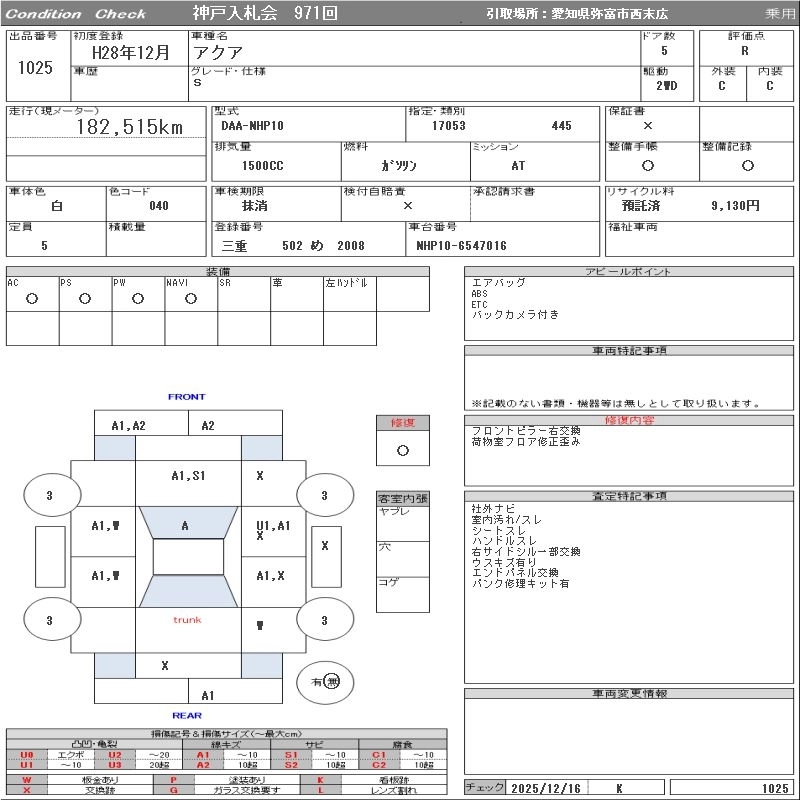Expand the 査定特記事項 section header
Image resolution: width=800 pixels, height=800 pixels.
click(x=629, y=496)
